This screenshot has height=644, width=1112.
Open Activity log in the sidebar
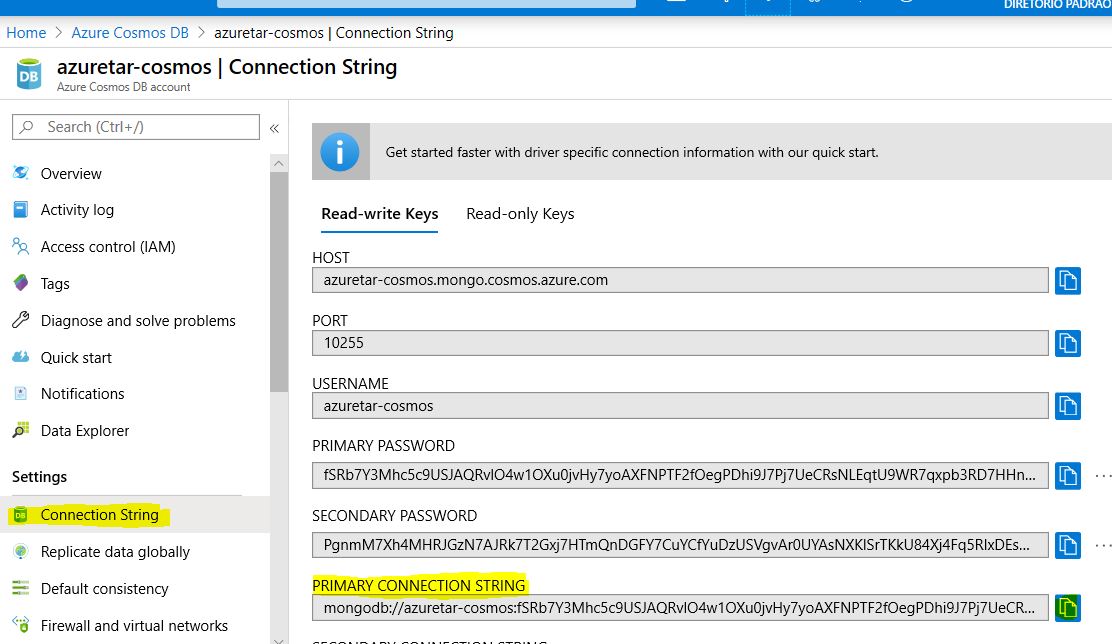pyautogui.click(x=77, y=210)
